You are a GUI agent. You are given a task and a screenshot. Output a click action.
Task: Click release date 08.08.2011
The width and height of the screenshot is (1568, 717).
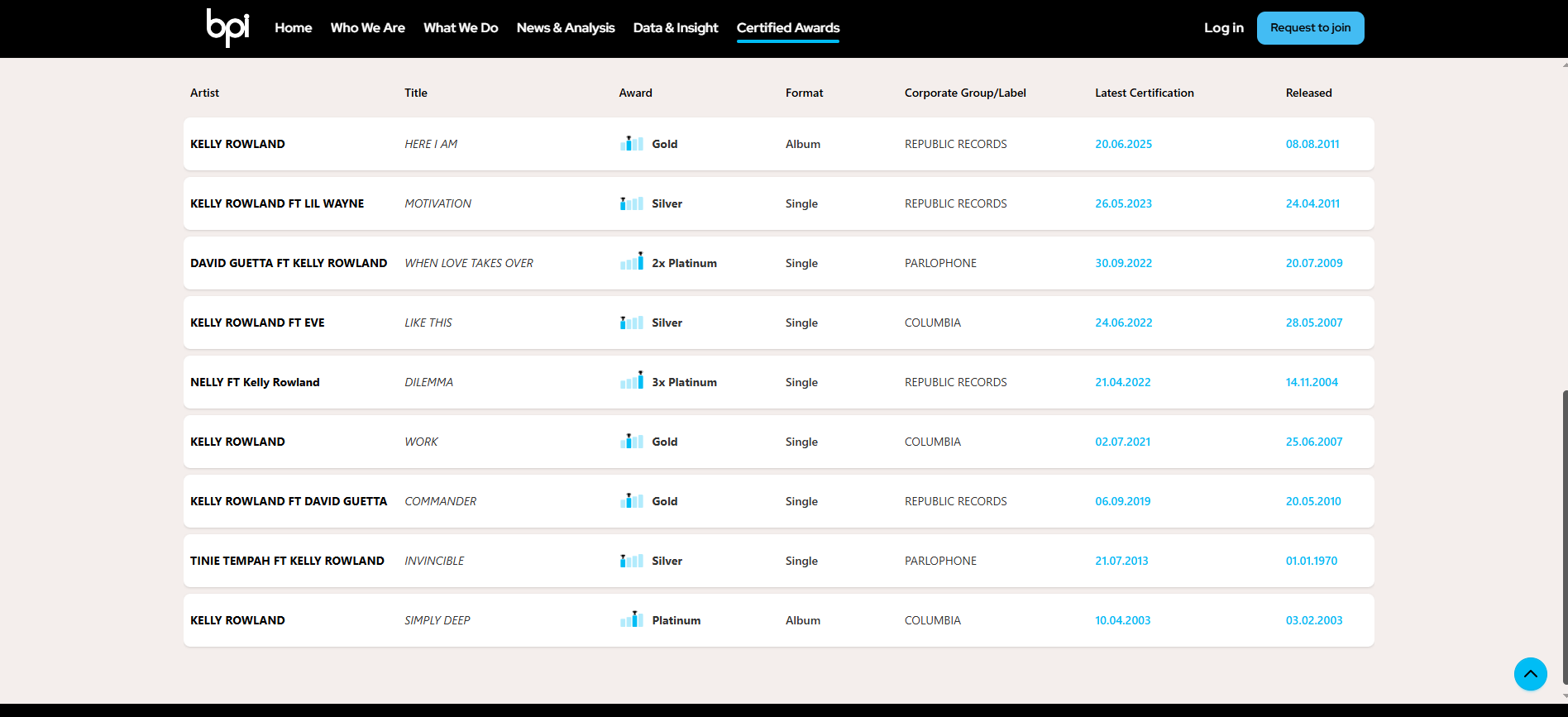(x=1312, y=144)
